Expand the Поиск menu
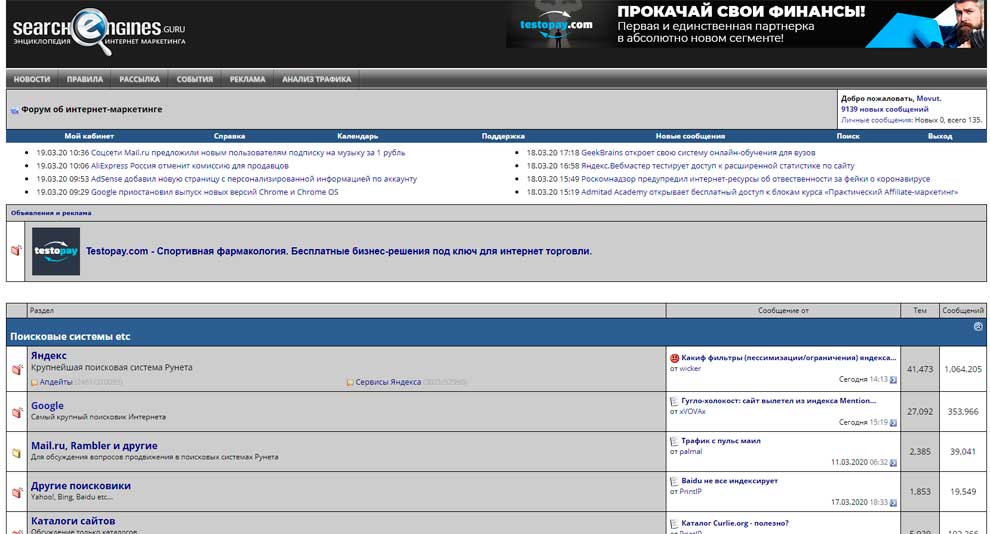Image resolution: width=990 pixels, height=534 pixels. [848, 136]
